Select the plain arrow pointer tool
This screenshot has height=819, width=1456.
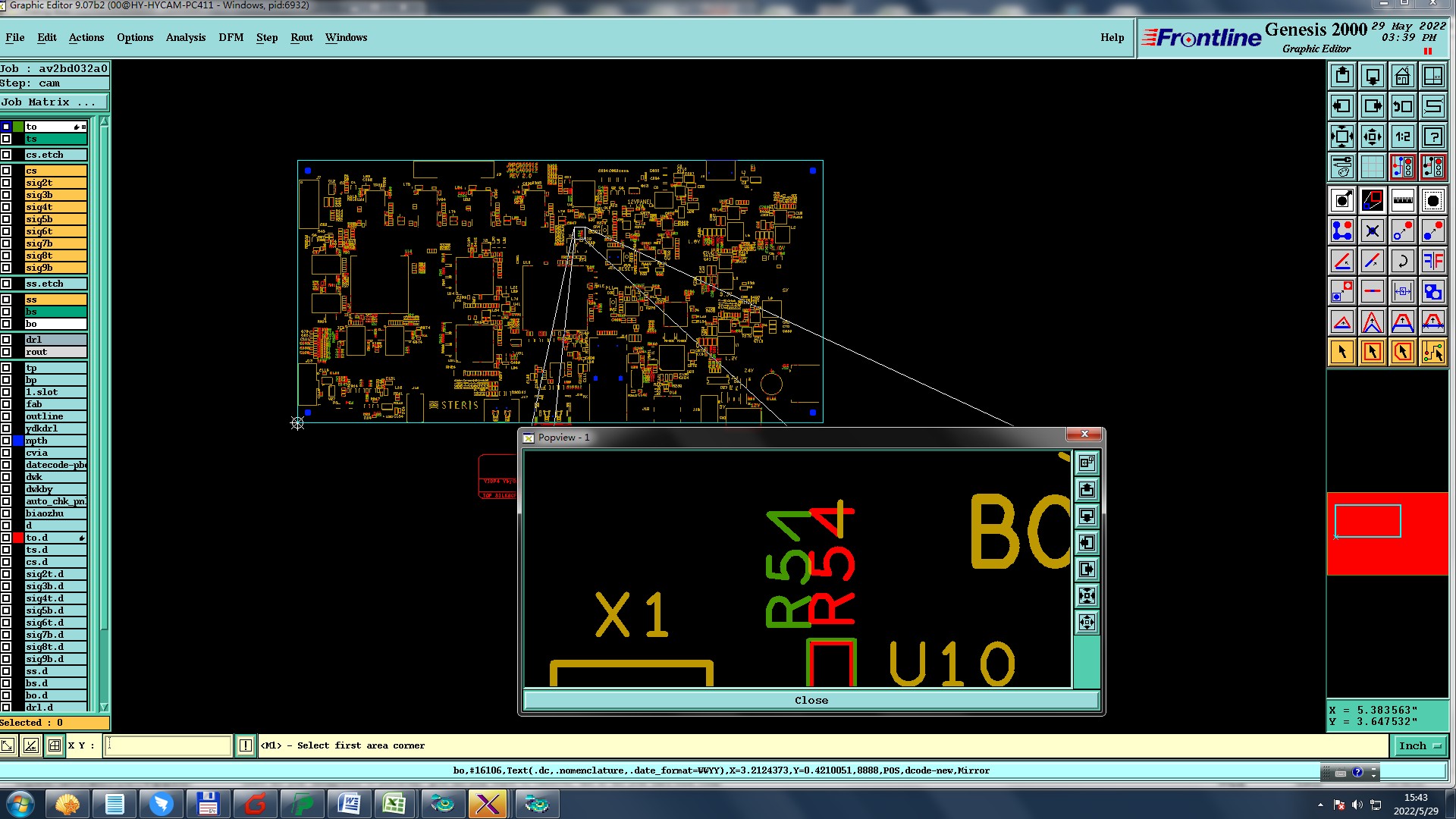pyautogui.click(x=1342, y=352)
